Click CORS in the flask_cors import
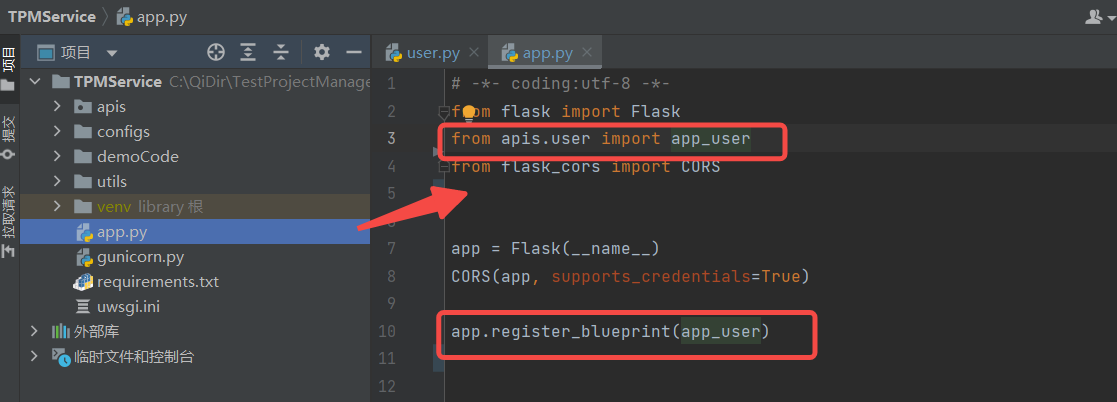1117x402 pixels. tap(700, 167)
